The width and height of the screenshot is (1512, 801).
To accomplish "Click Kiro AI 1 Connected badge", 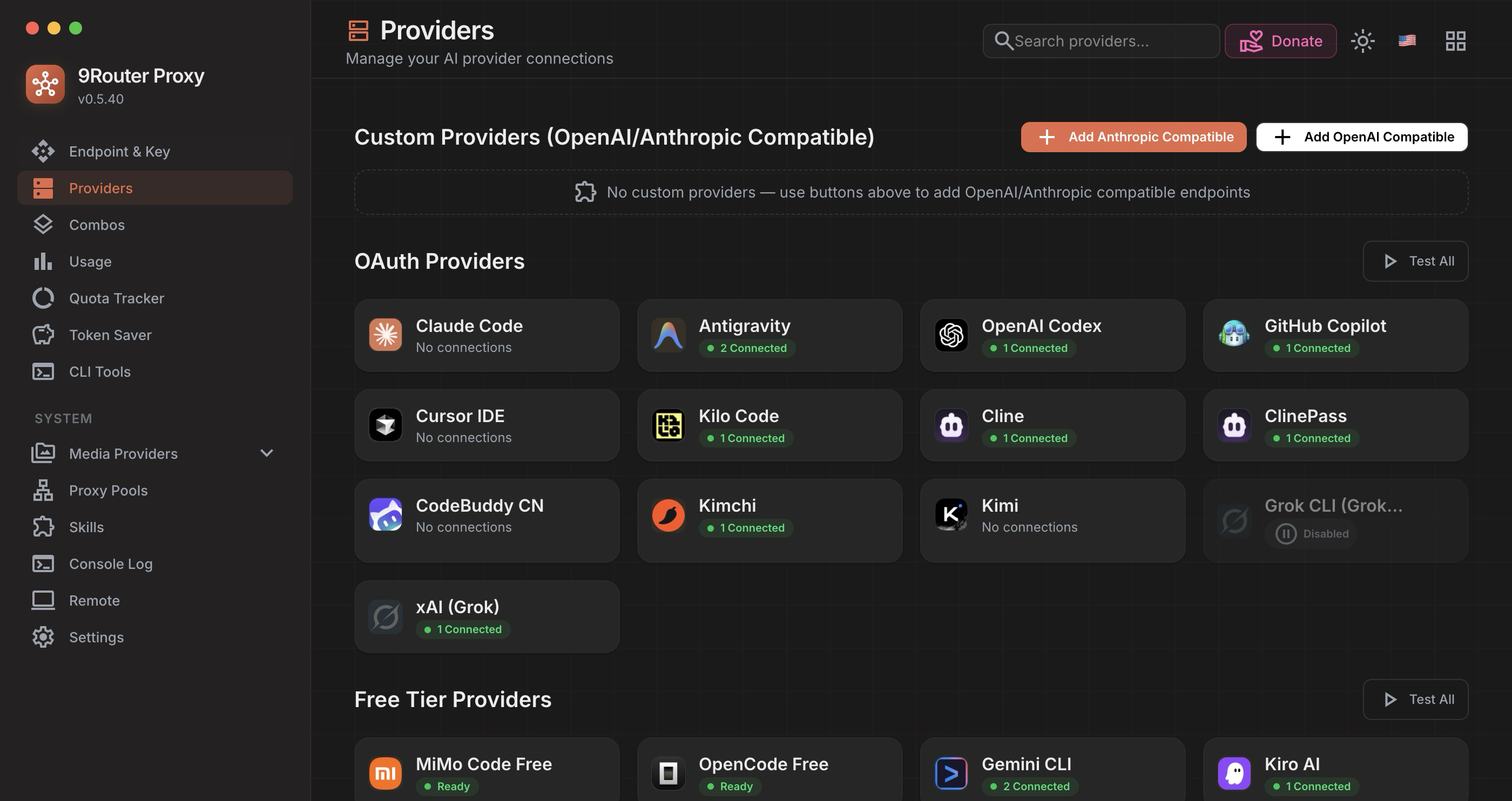I will point(1311,786).
